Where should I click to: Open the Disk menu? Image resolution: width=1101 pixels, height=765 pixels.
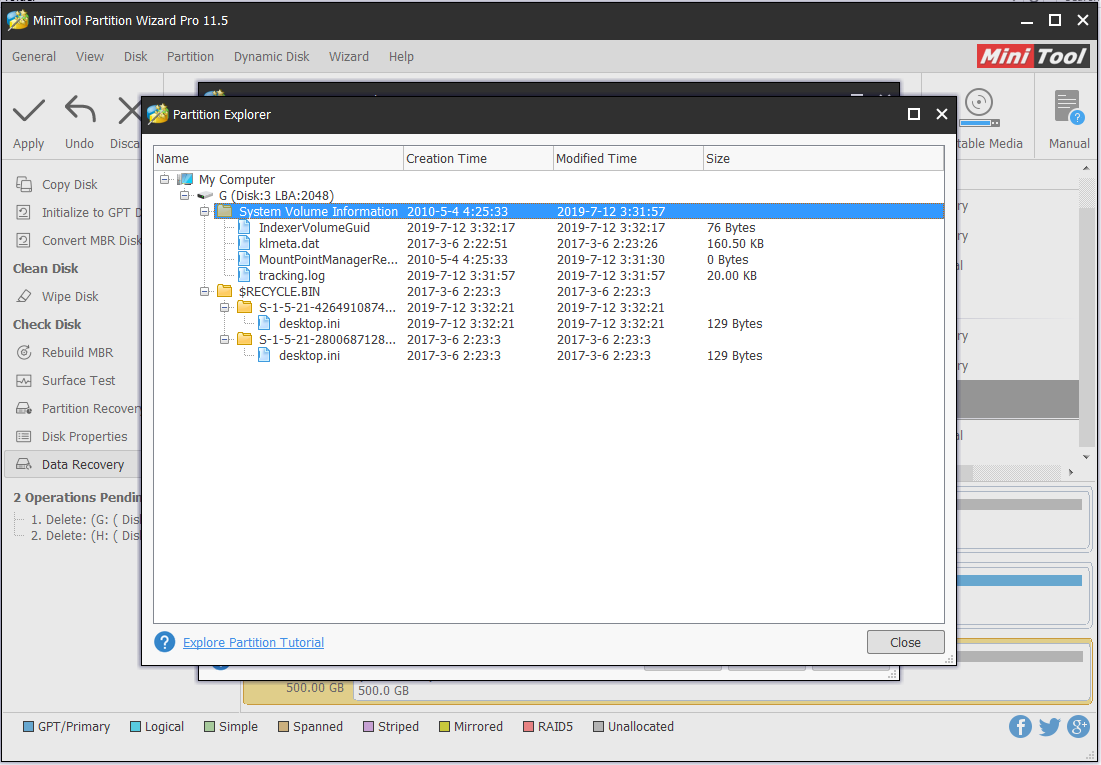(x=136, y=57)
